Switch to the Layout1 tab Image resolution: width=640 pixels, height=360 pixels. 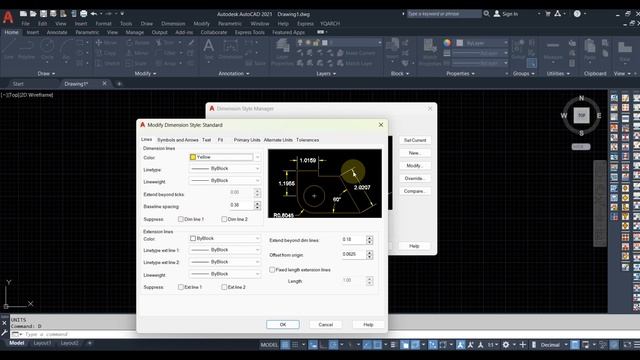point(42,343)
